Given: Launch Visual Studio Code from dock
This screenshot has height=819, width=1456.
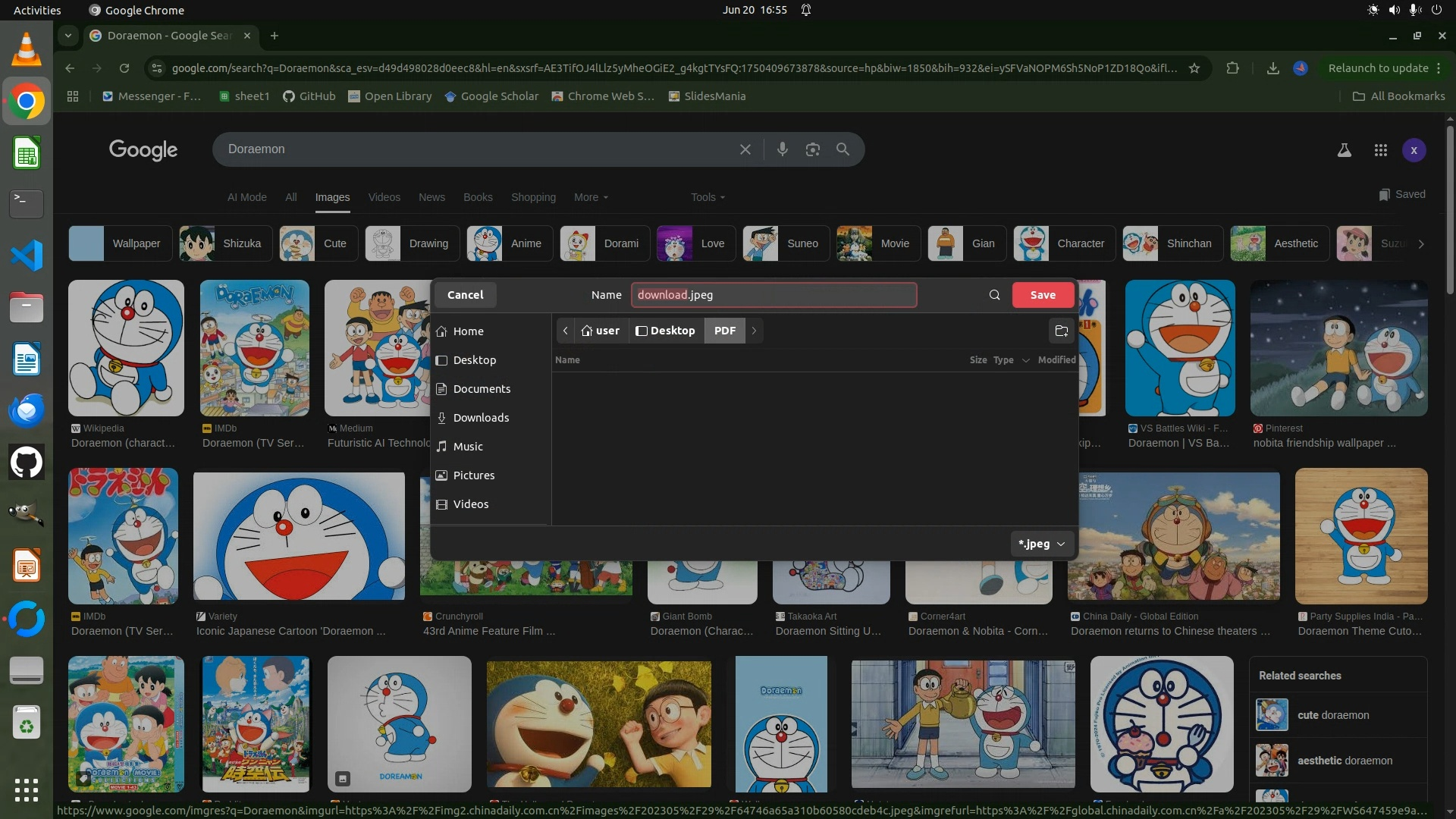Looking at the screenshot, I should click(27, 256).
